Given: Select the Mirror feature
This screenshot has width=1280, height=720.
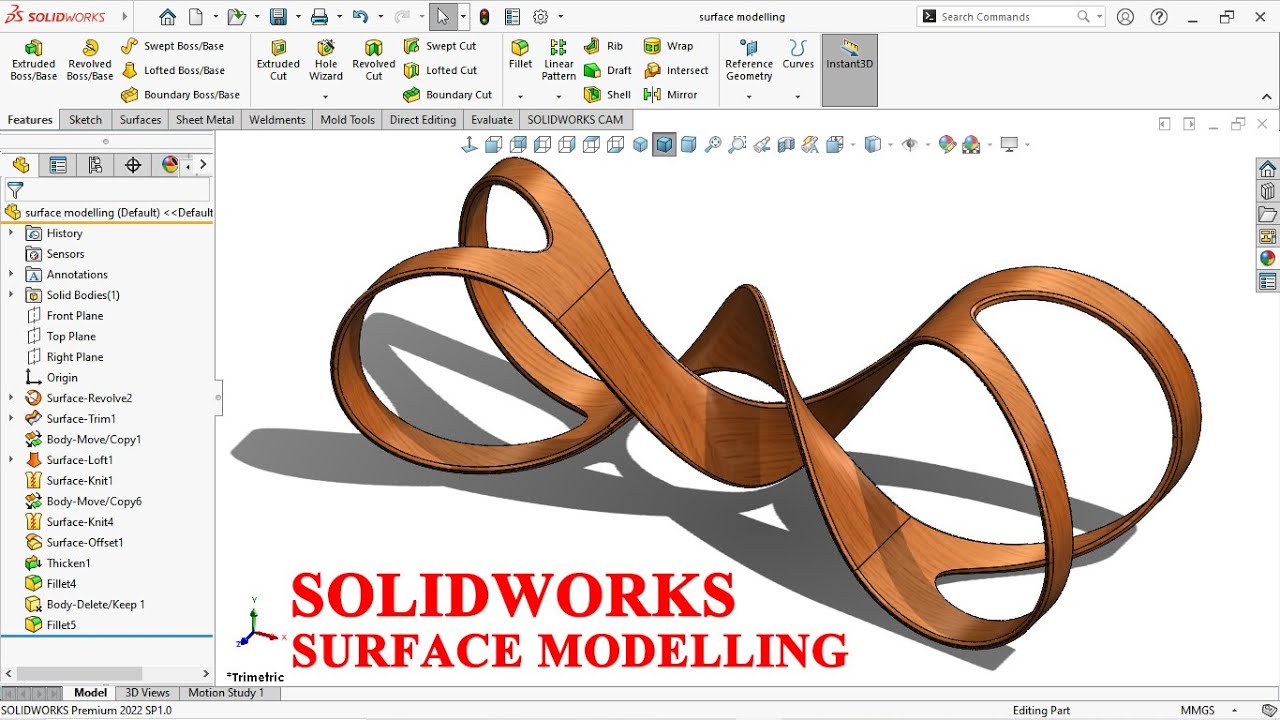Looking at the screenshot, I should (x=671, y=95).
